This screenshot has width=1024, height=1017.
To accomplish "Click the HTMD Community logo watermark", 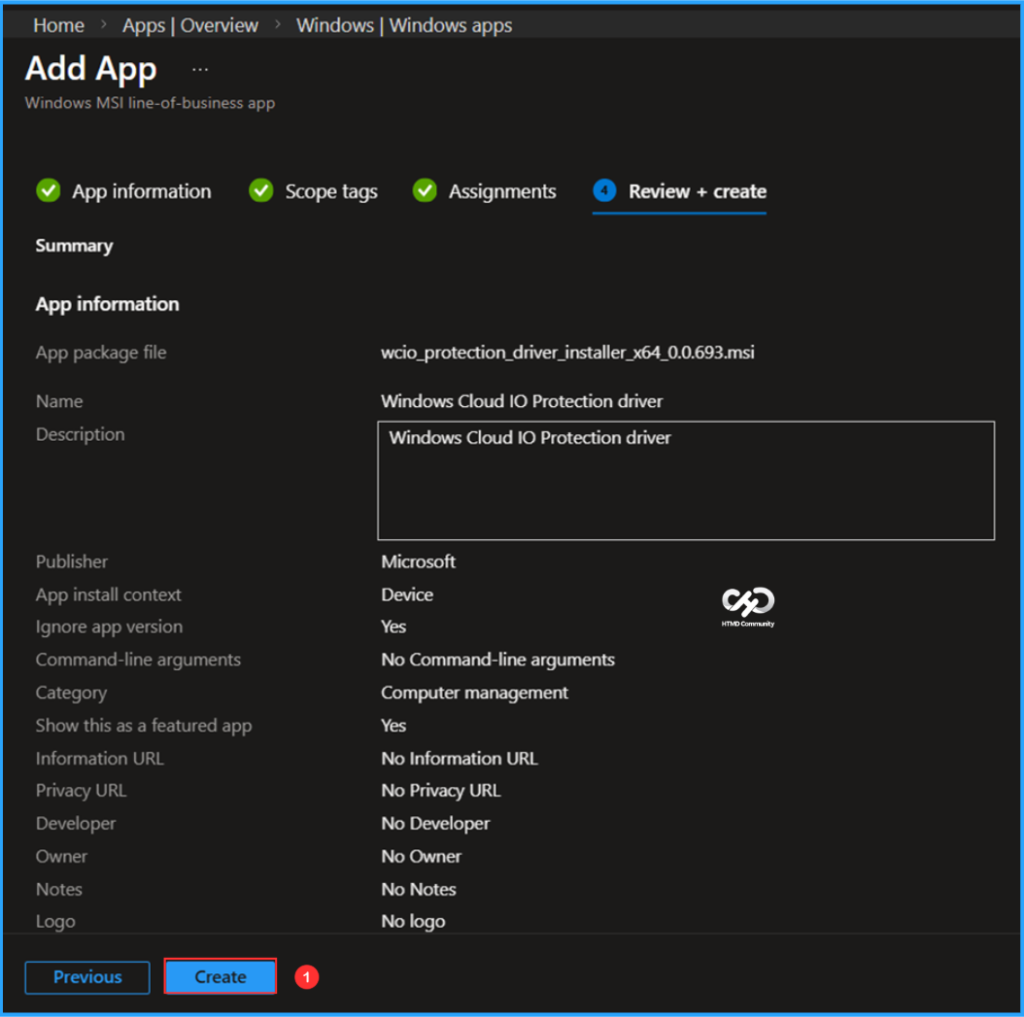I will [747, 607].
